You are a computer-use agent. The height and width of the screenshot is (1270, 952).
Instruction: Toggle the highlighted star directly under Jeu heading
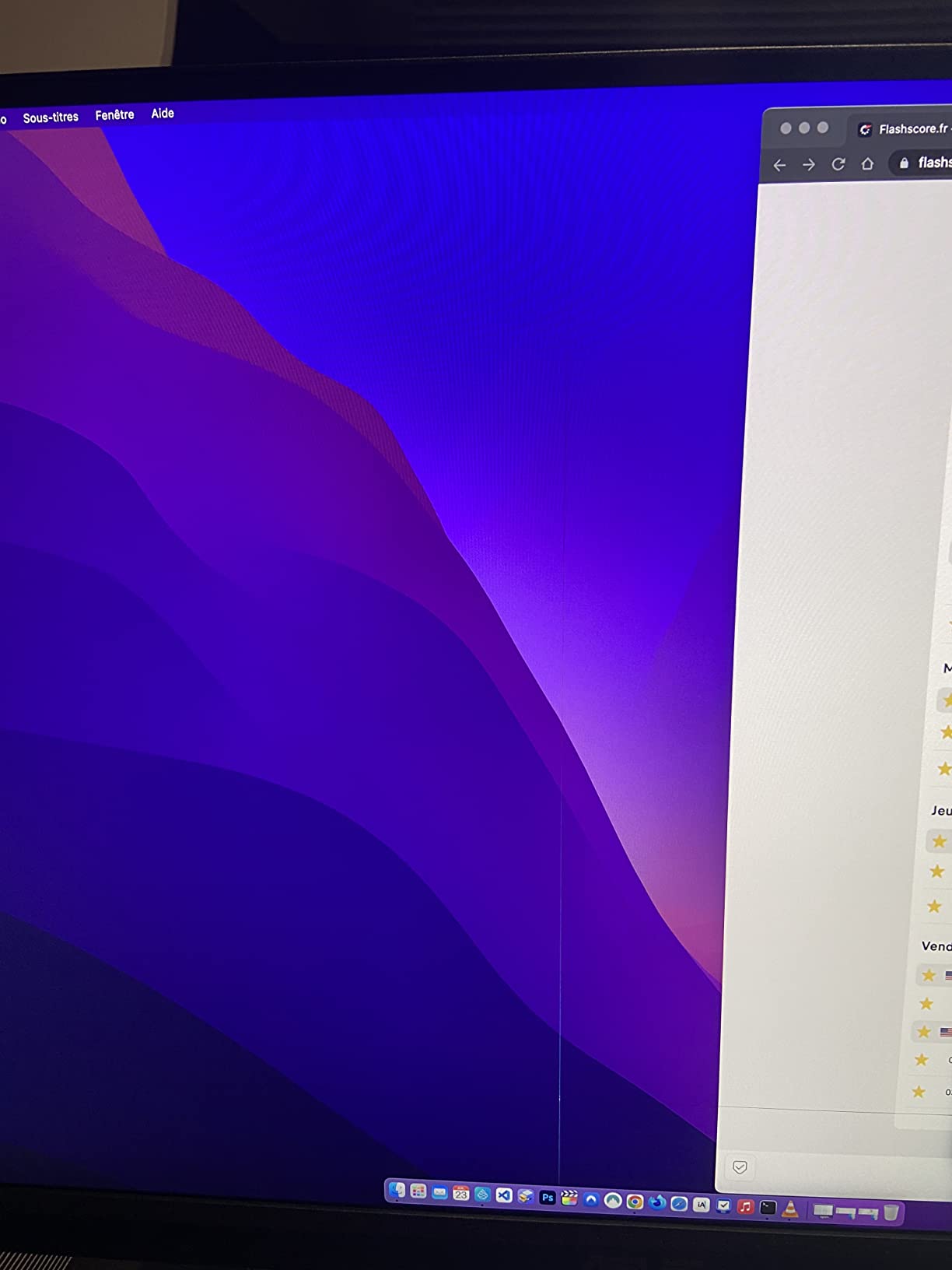(x=939, y=841)
